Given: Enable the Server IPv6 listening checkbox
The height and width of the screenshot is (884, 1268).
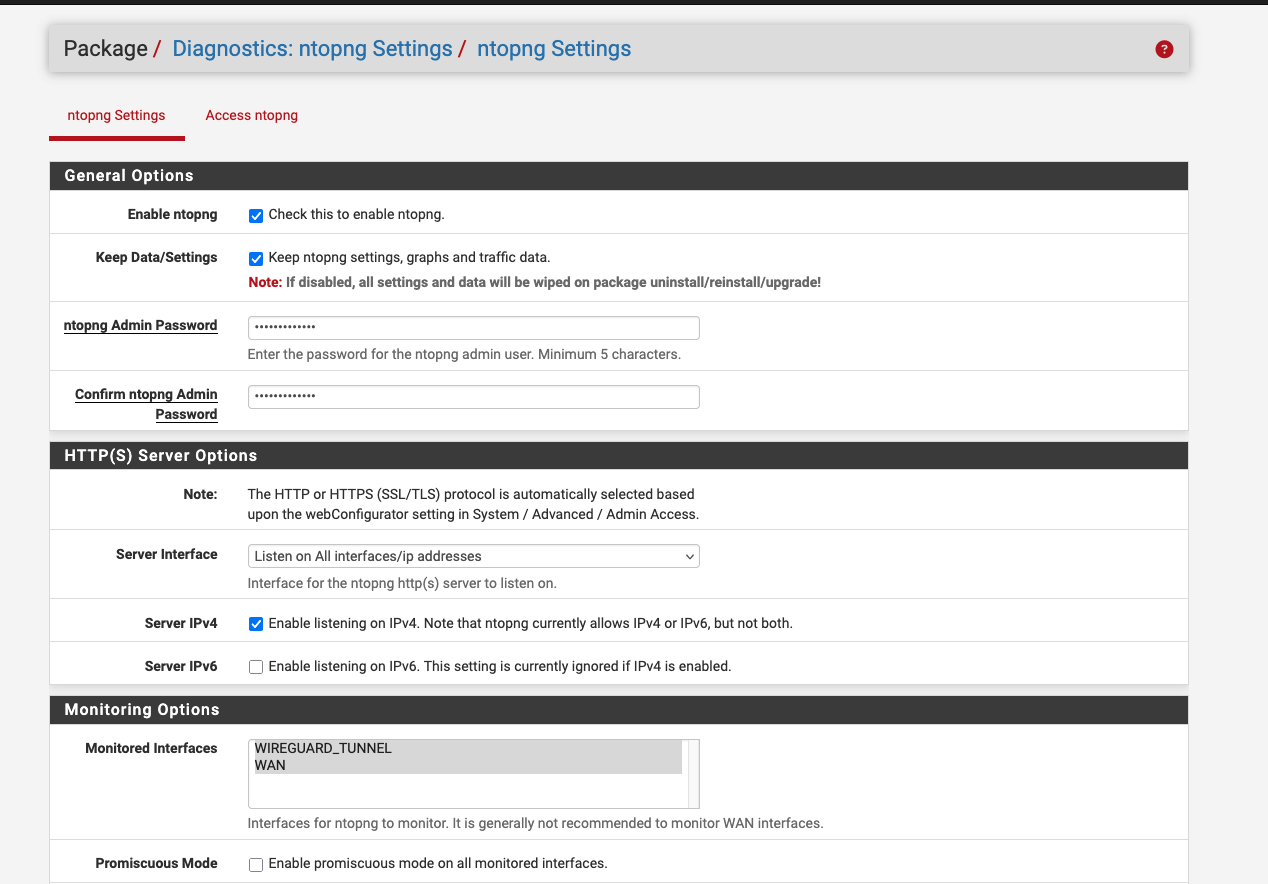Looking at the screenshot, I should (x=256, y=667).
